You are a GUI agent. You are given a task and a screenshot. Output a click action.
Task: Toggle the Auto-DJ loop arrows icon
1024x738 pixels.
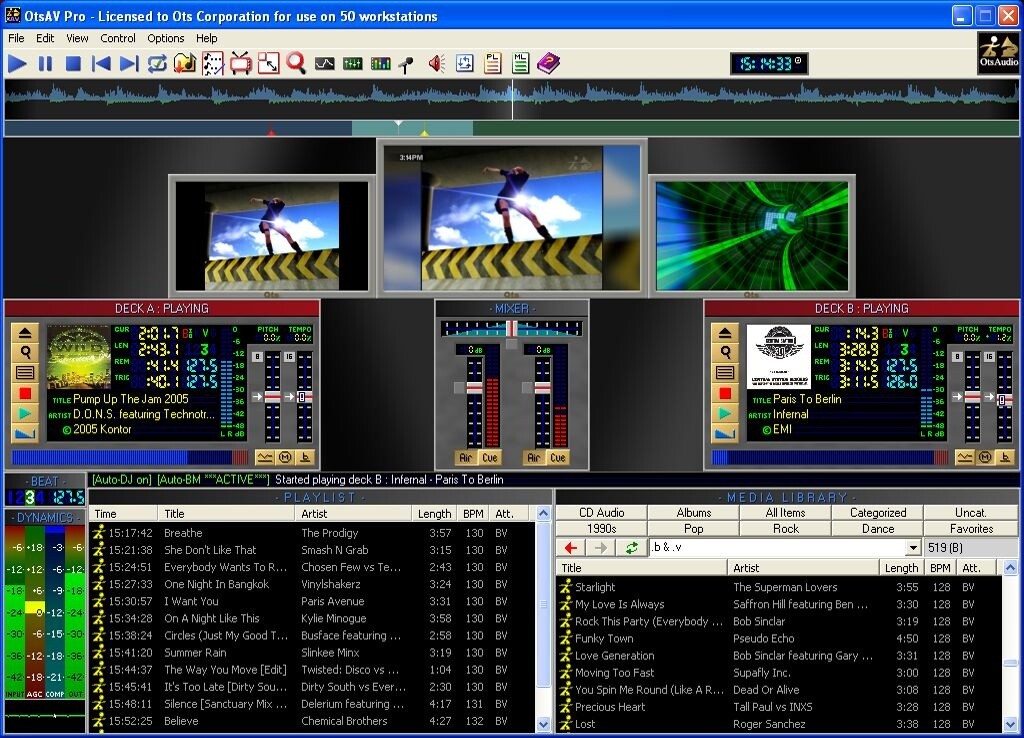click(157, 64)
